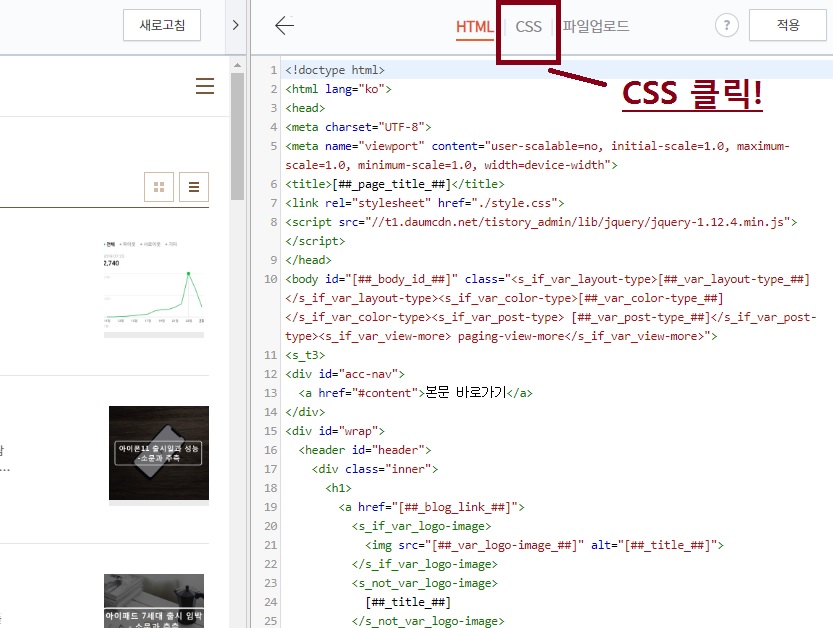Click the 적용 apply button
This screenshot has width=836, height=628.
(787, 25)
